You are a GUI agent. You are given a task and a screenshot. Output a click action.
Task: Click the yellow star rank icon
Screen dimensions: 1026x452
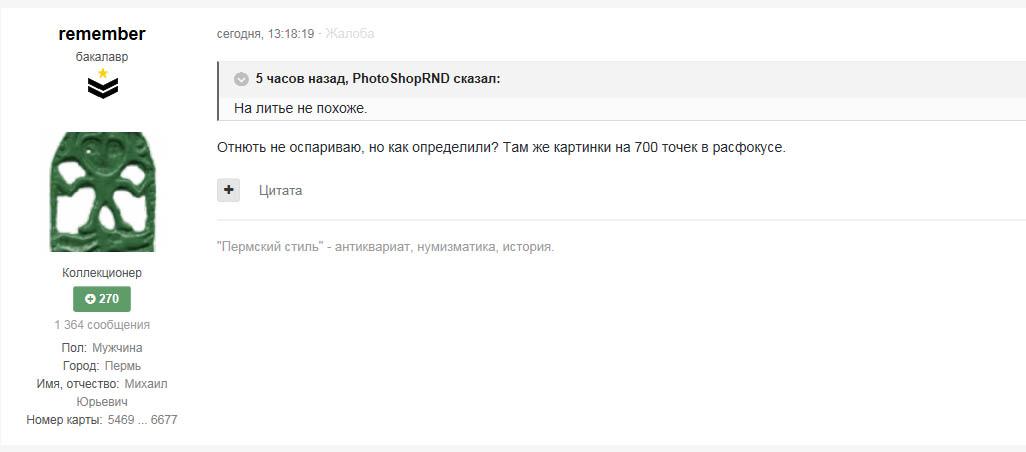102,73
